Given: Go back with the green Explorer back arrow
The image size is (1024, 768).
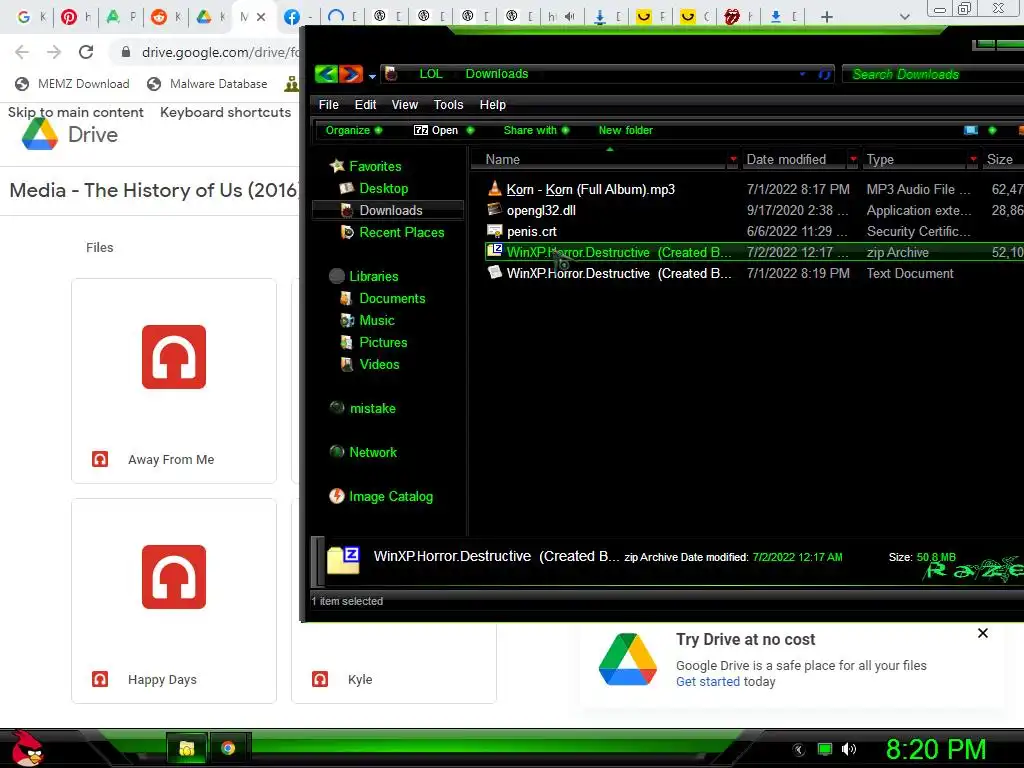Looking at the screenshot, I should click(x=326, y=74).
